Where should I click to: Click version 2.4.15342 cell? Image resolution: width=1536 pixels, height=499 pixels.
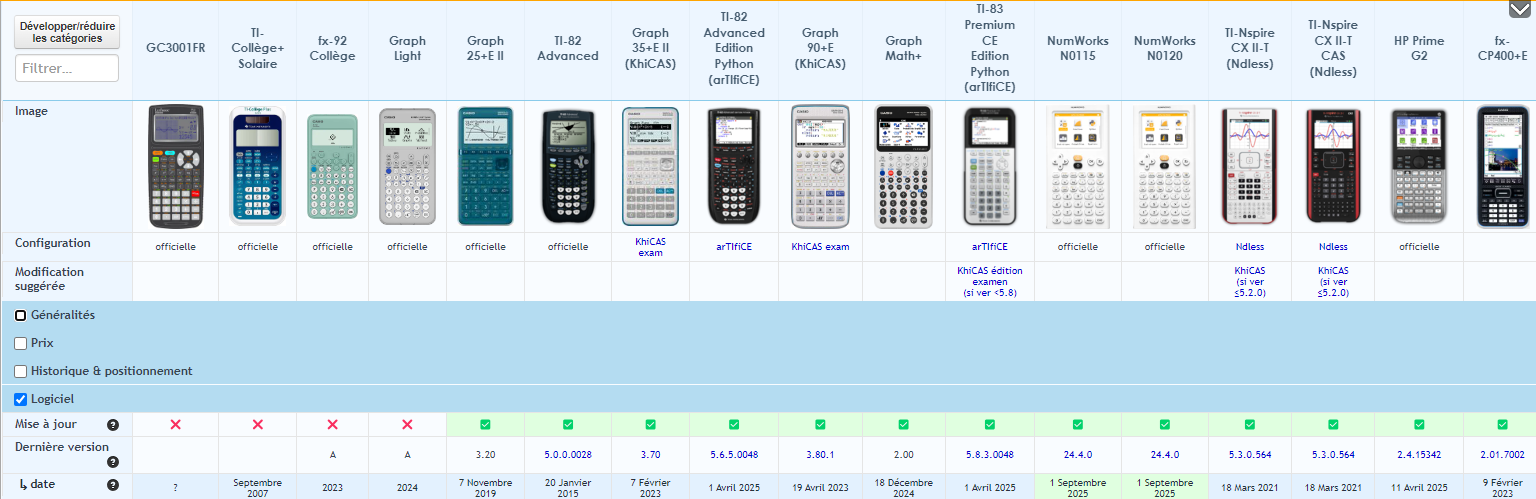1419,455
